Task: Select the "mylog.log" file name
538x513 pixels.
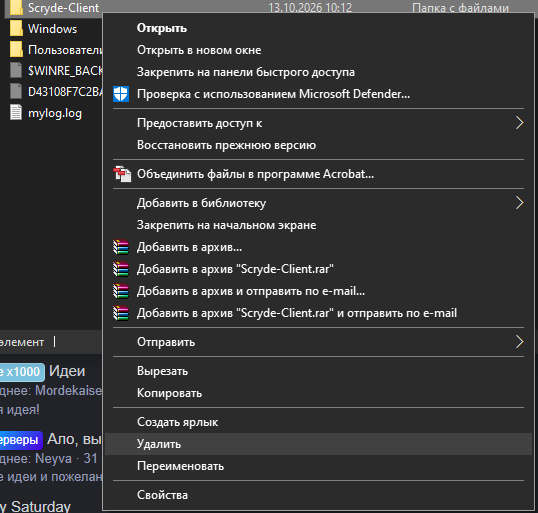Action: tap(55, 113)
